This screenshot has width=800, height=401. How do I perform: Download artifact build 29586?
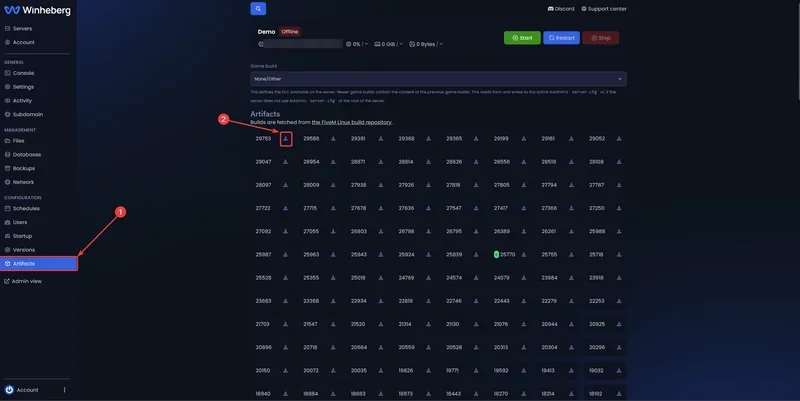(x=333, y=139)
